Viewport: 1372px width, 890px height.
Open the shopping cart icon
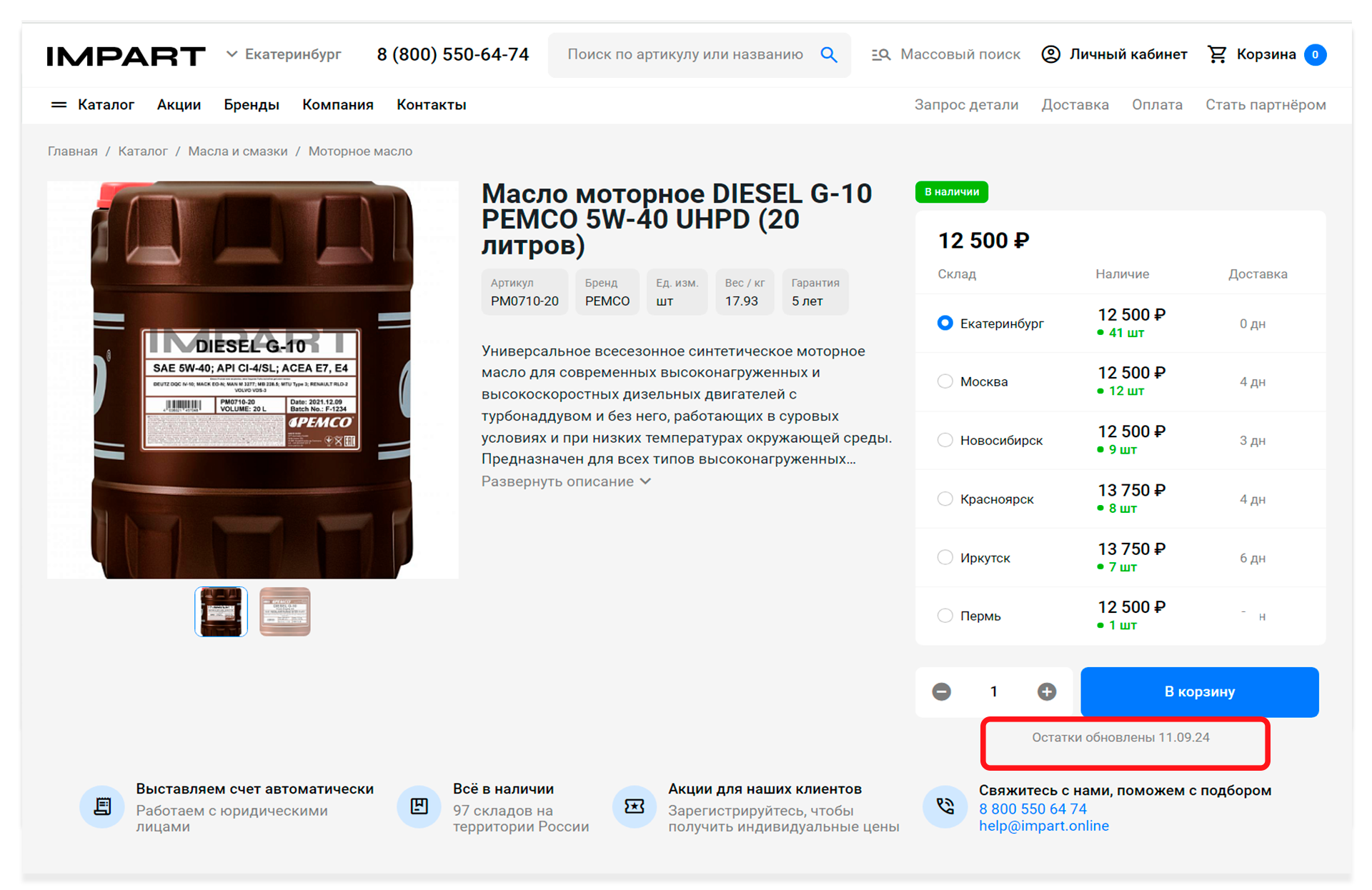(x=1216, y=54)
